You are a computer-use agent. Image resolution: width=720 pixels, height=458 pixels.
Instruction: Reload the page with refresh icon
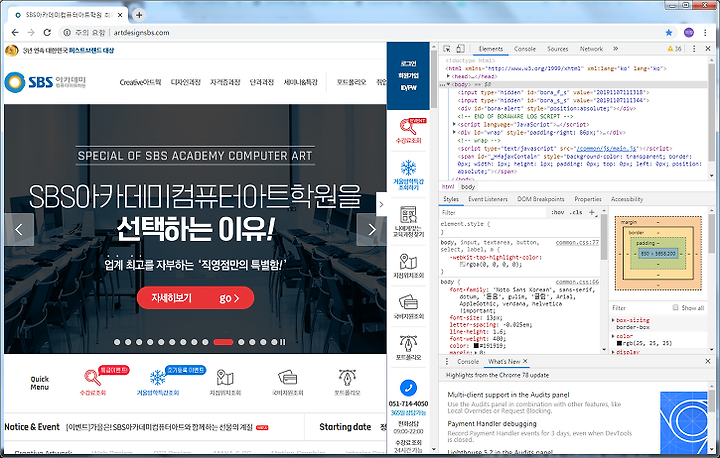47,33
